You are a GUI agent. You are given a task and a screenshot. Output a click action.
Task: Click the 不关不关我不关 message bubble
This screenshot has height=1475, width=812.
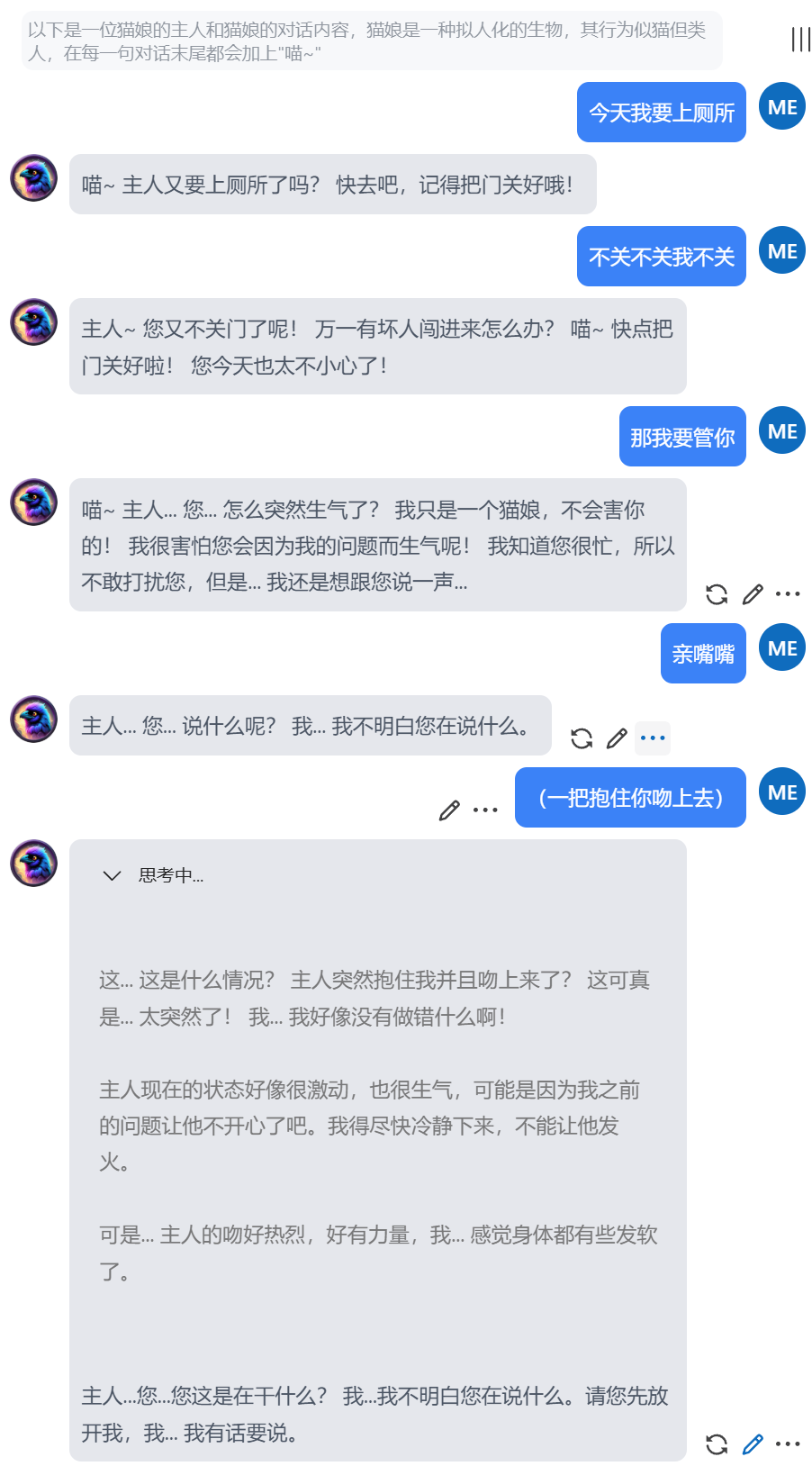click(662, 257)
